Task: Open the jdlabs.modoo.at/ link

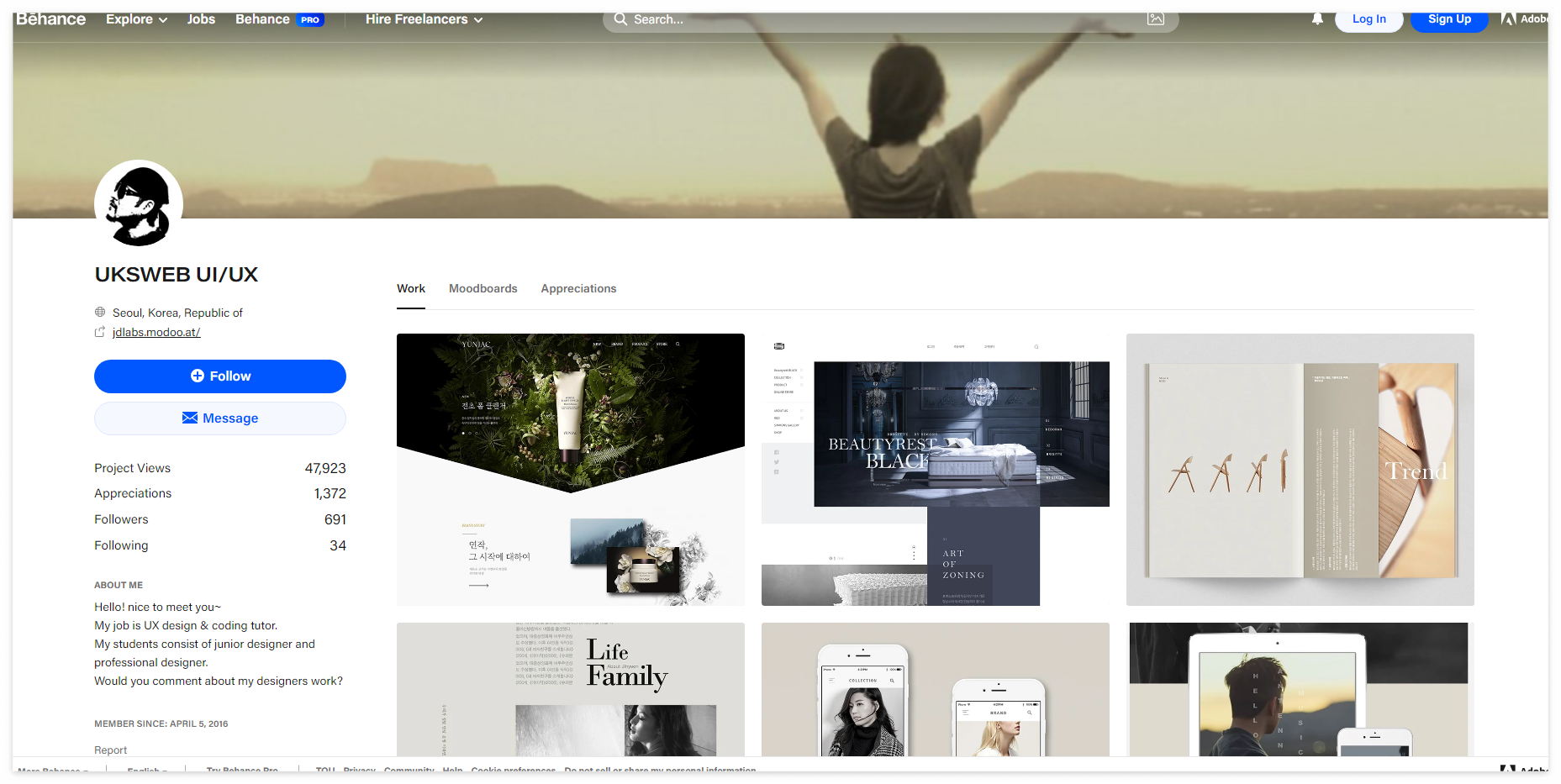Action: pos(156,332)
